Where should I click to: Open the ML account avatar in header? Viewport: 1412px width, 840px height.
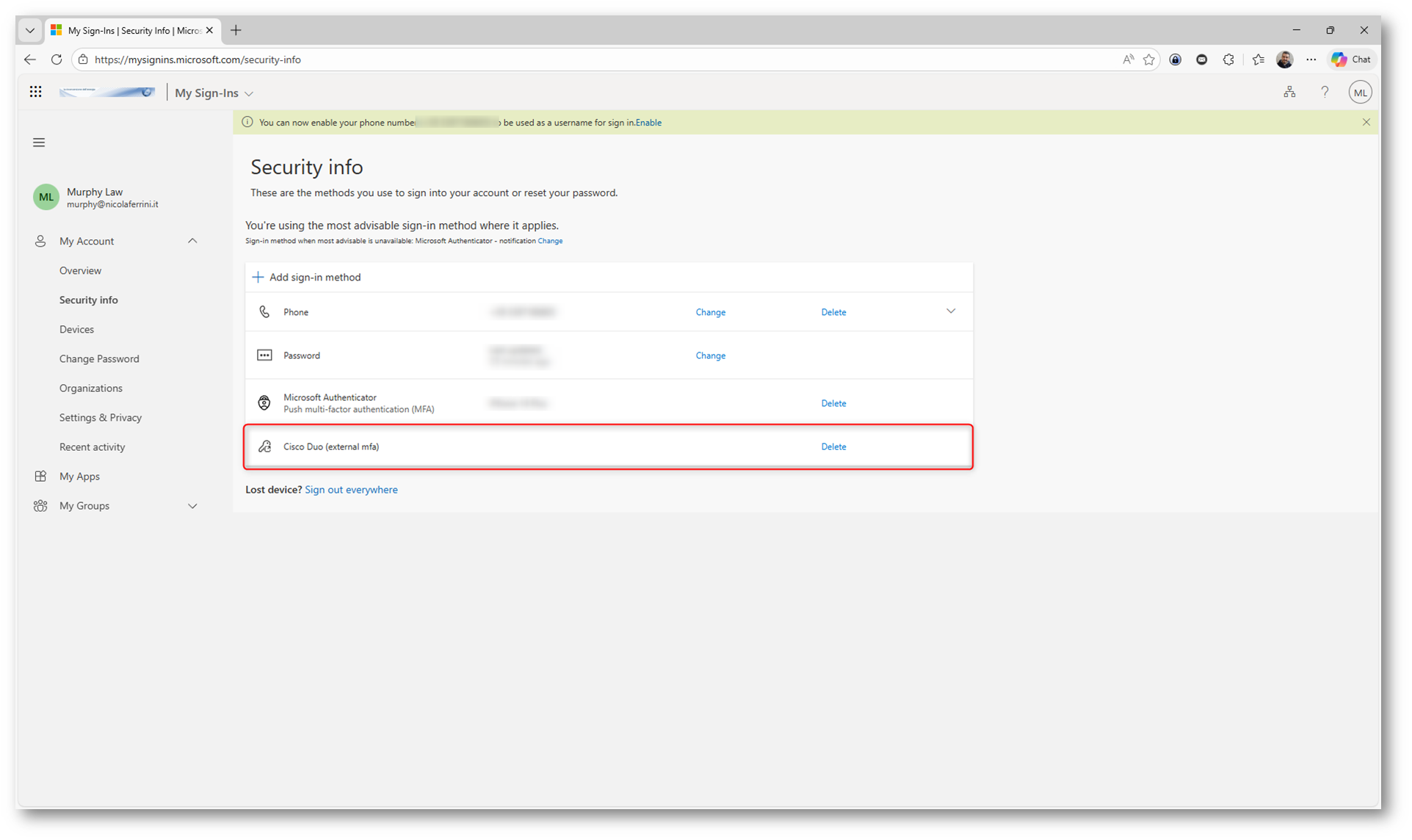[1360, 93]
